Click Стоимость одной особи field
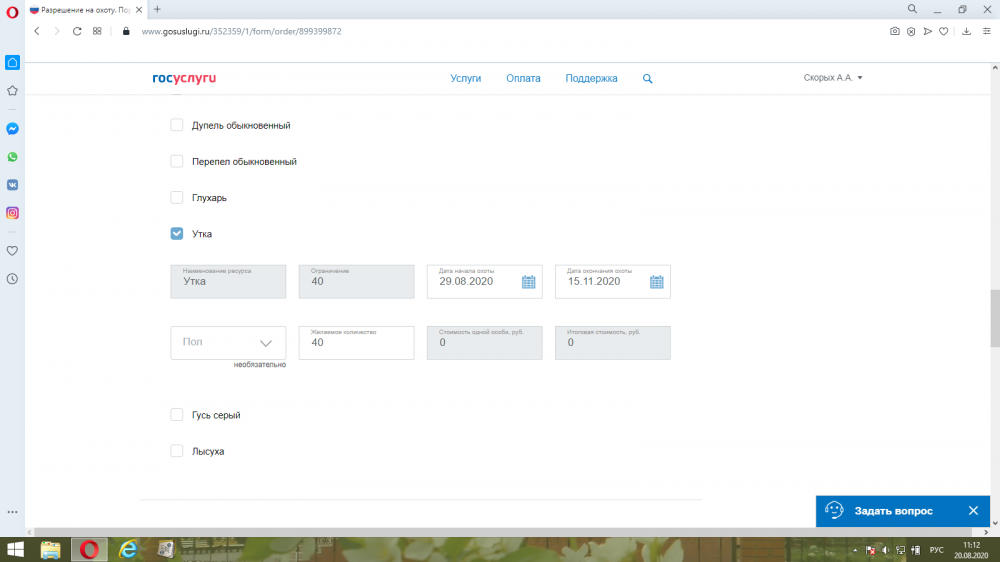The width and height of the screenshot is (1000, 562). coord(485,343)
